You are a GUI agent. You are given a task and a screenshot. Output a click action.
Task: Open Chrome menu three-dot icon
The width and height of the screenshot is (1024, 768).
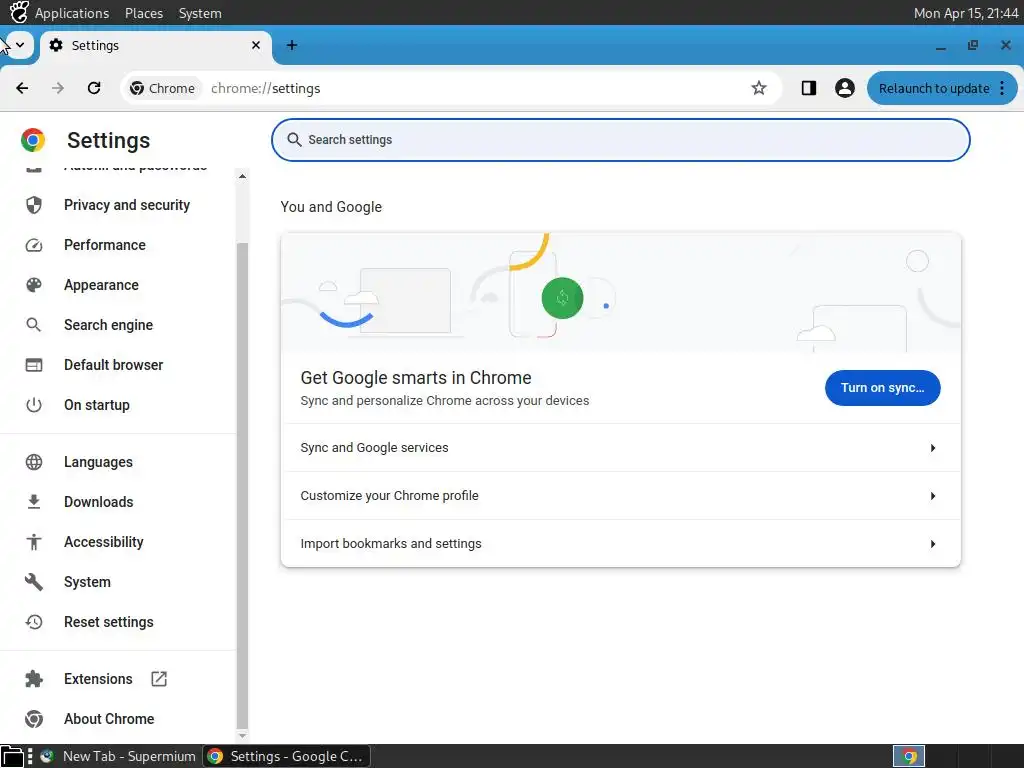1002,88
